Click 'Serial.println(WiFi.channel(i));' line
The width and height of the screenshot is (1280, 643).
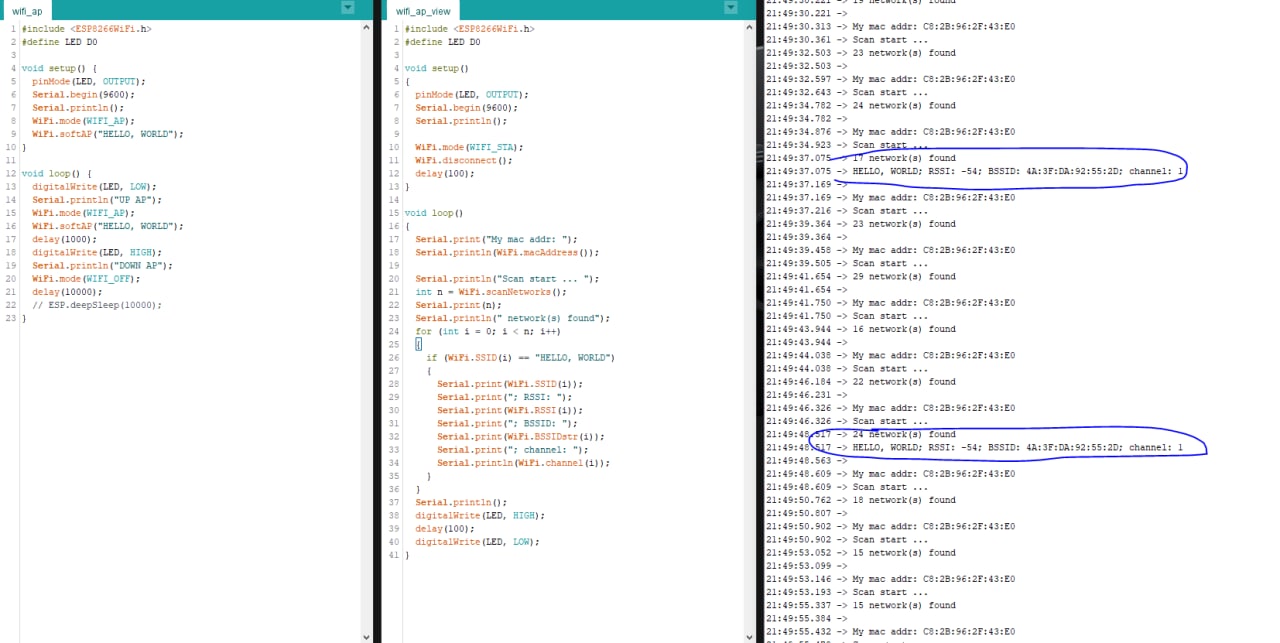pyautogui.click(x=523, y=462)
